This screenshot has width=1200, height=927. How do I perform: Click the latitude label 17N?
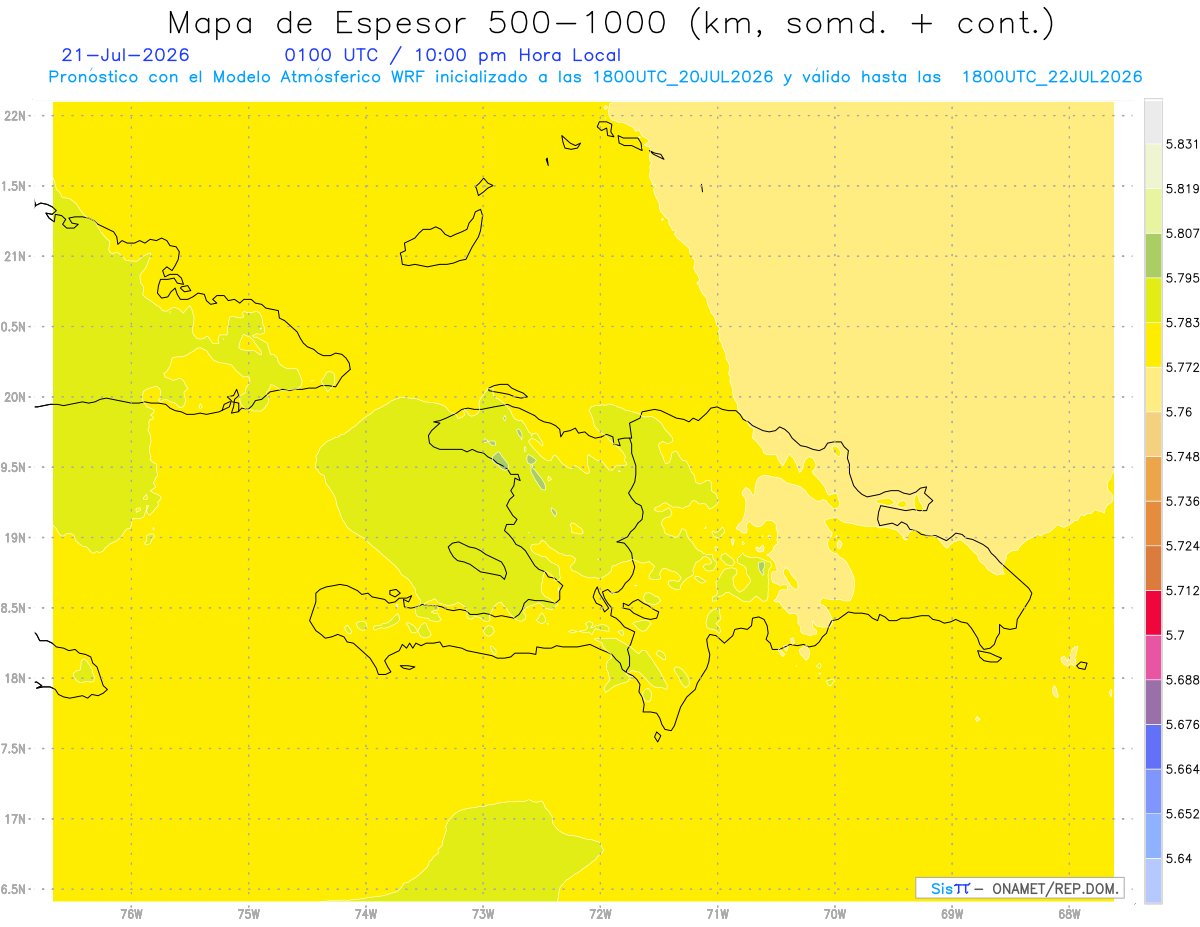click(x=15, y=819)
